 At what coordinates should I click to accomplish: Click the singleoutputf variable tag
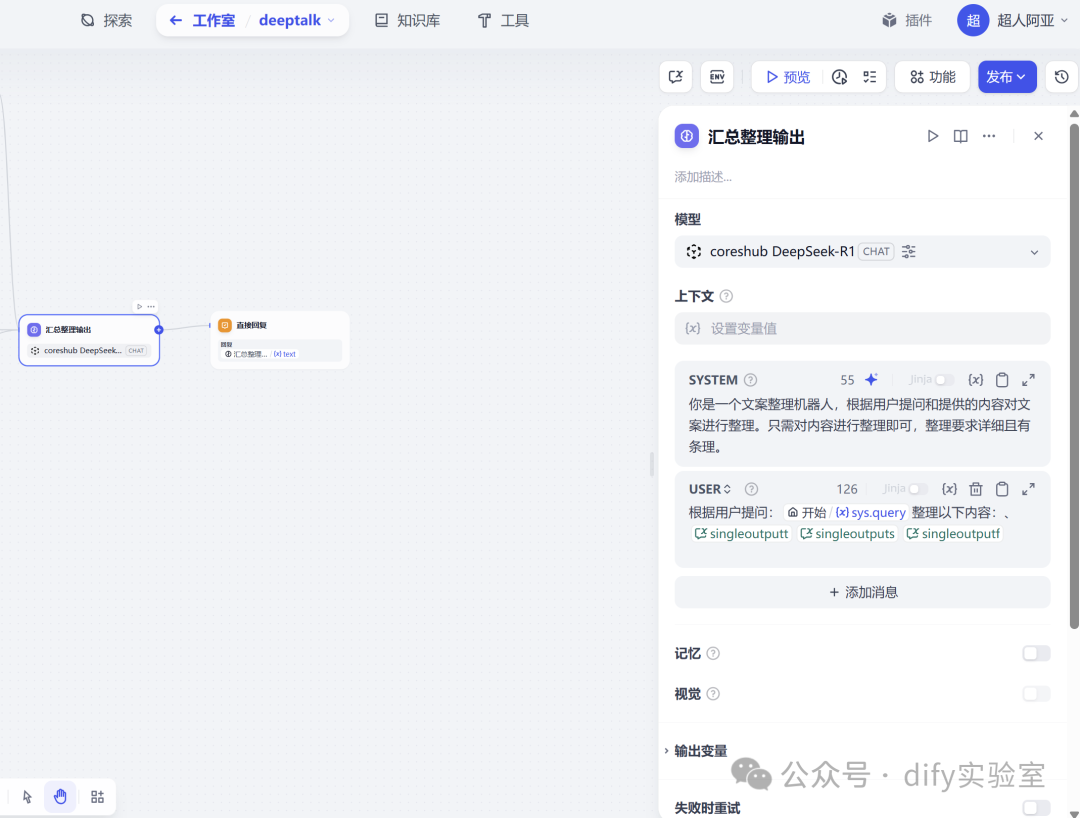(x=953, y=534)
